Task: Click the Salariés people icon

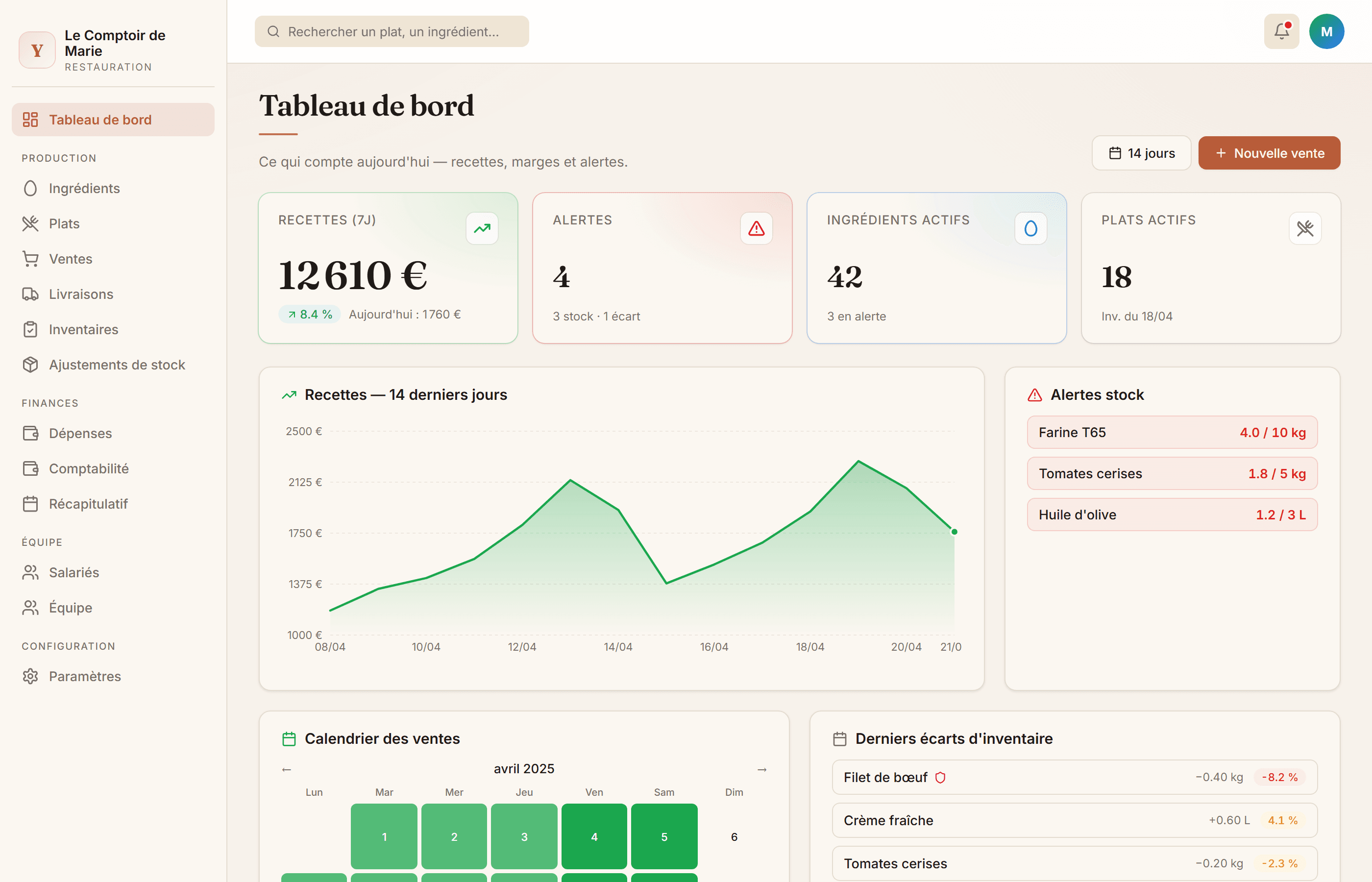Action: coord(30,572)
